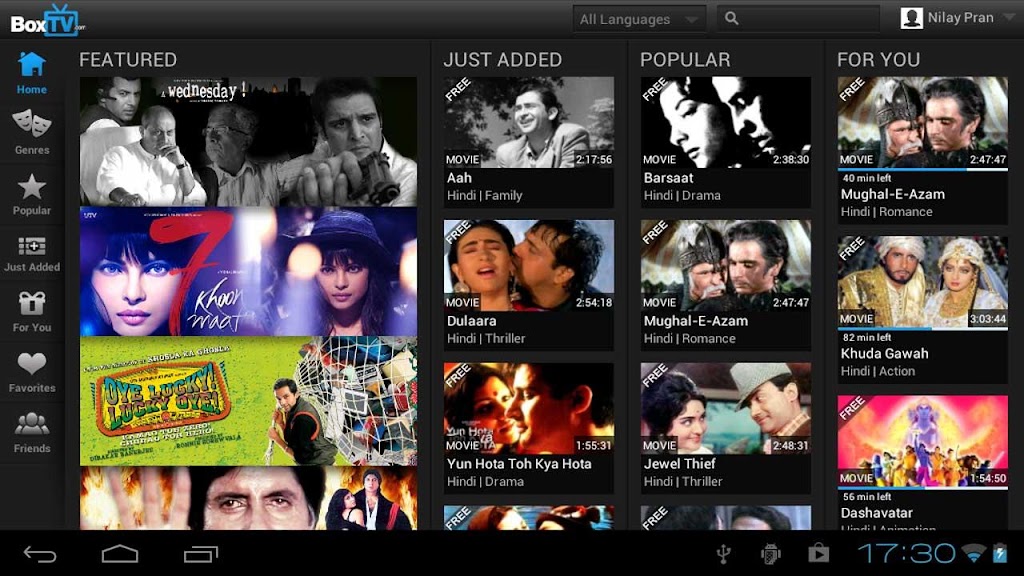Click the Aah movie title
Screen dimensions: 1024x576
pyautogui.click(x=459, y=178)
